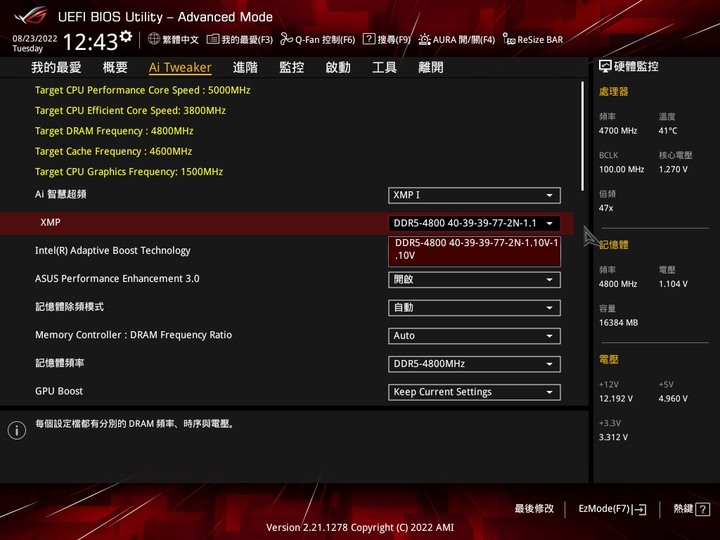Open 我的最愛(F3) favorites icon
Screen dimensions: 720x540
coord(213,39)
